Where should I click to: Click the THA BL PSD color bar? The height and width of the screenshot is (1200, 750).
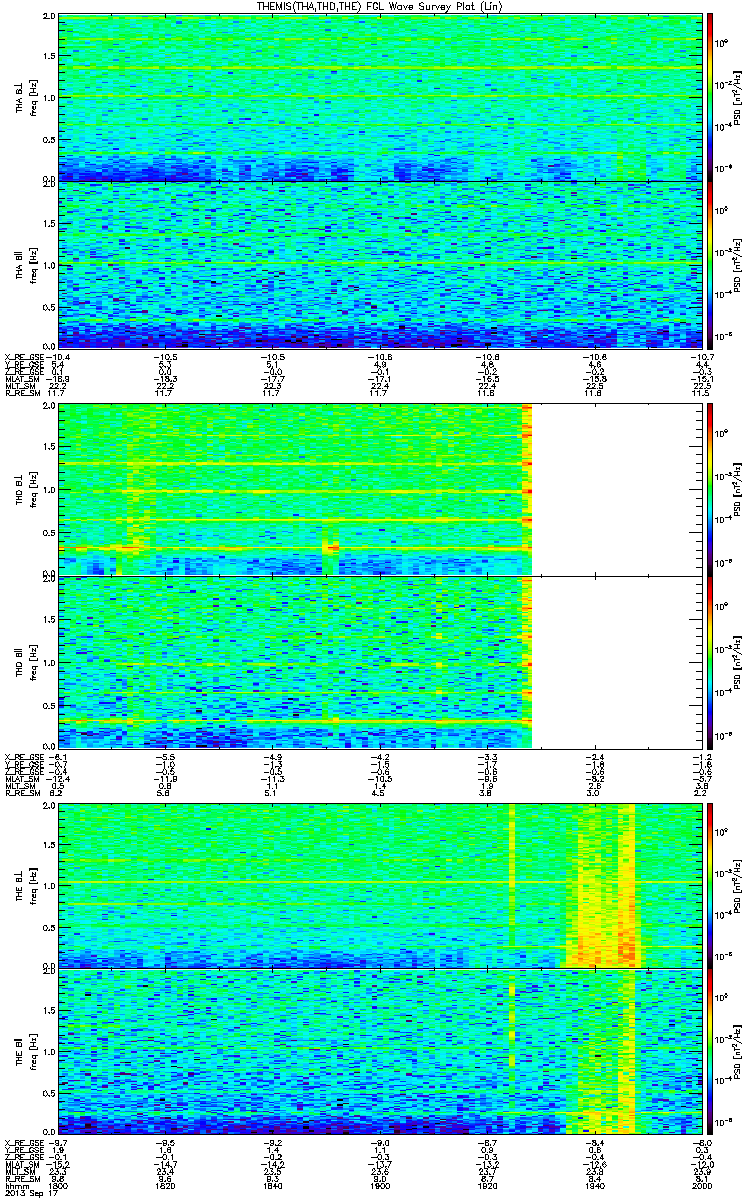point(710,96)
